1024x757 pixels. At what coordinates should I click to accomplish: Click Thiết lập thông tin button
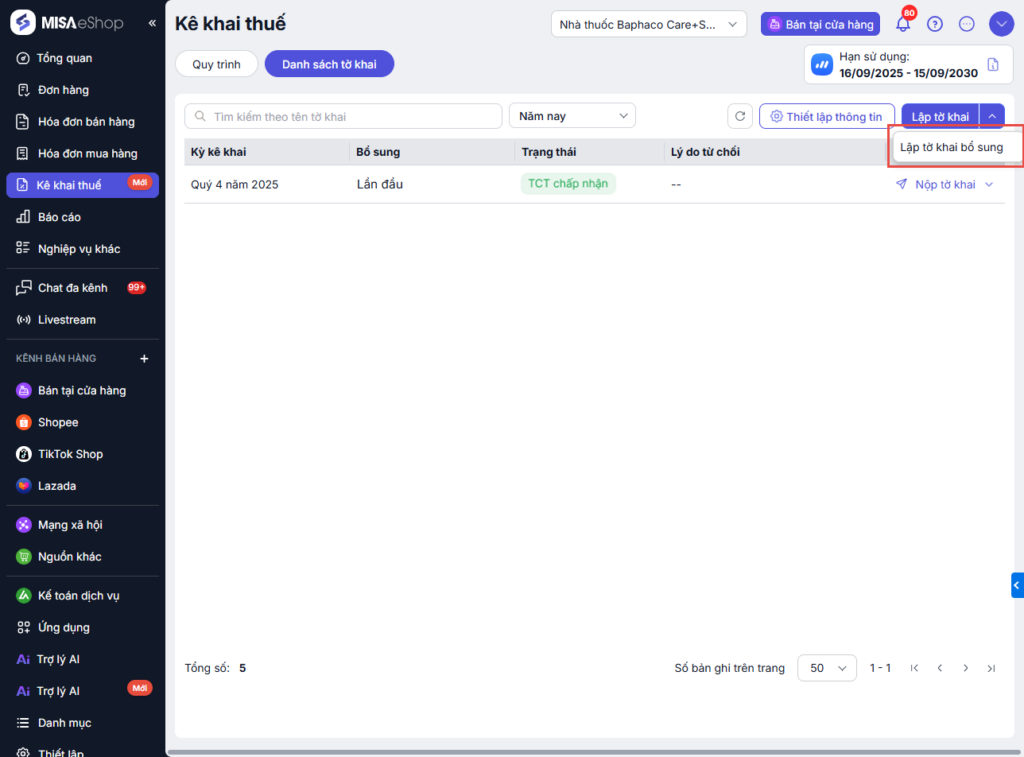click(827, 116)
